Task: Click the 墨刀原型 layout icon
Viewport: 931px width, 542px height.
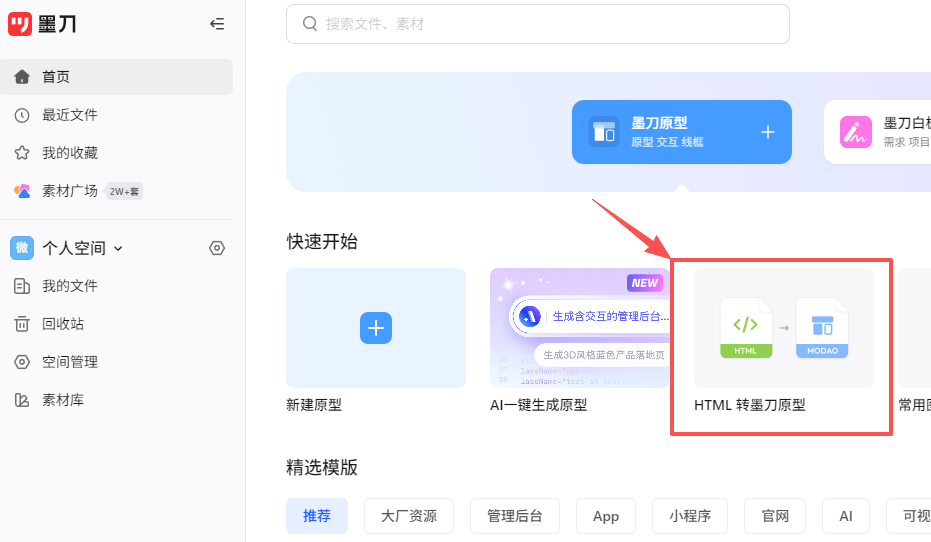Action: point(604,132)
